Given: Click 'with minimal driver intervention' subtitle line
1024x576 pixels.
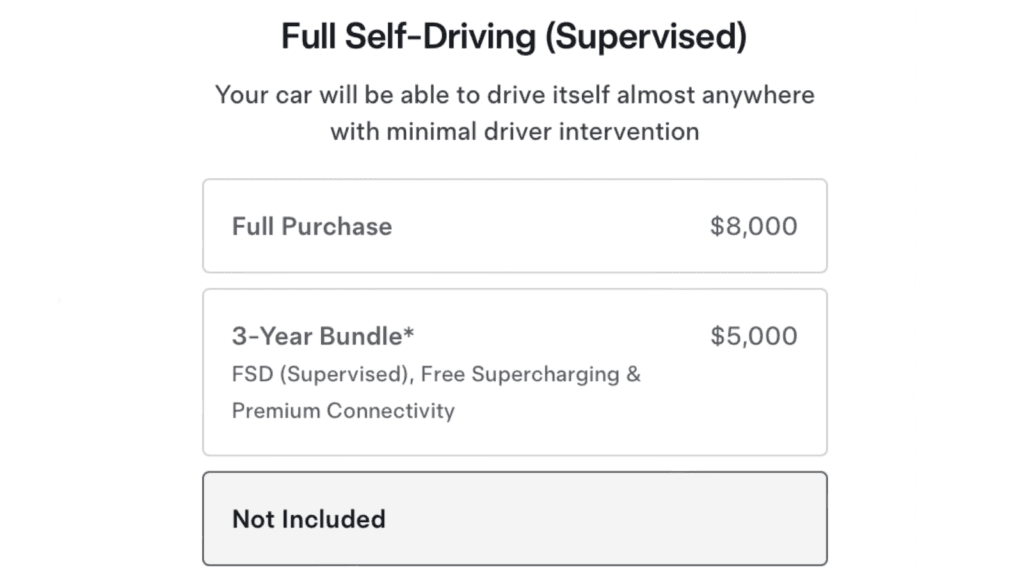Looking at the screenshot, I should (514, 131).
